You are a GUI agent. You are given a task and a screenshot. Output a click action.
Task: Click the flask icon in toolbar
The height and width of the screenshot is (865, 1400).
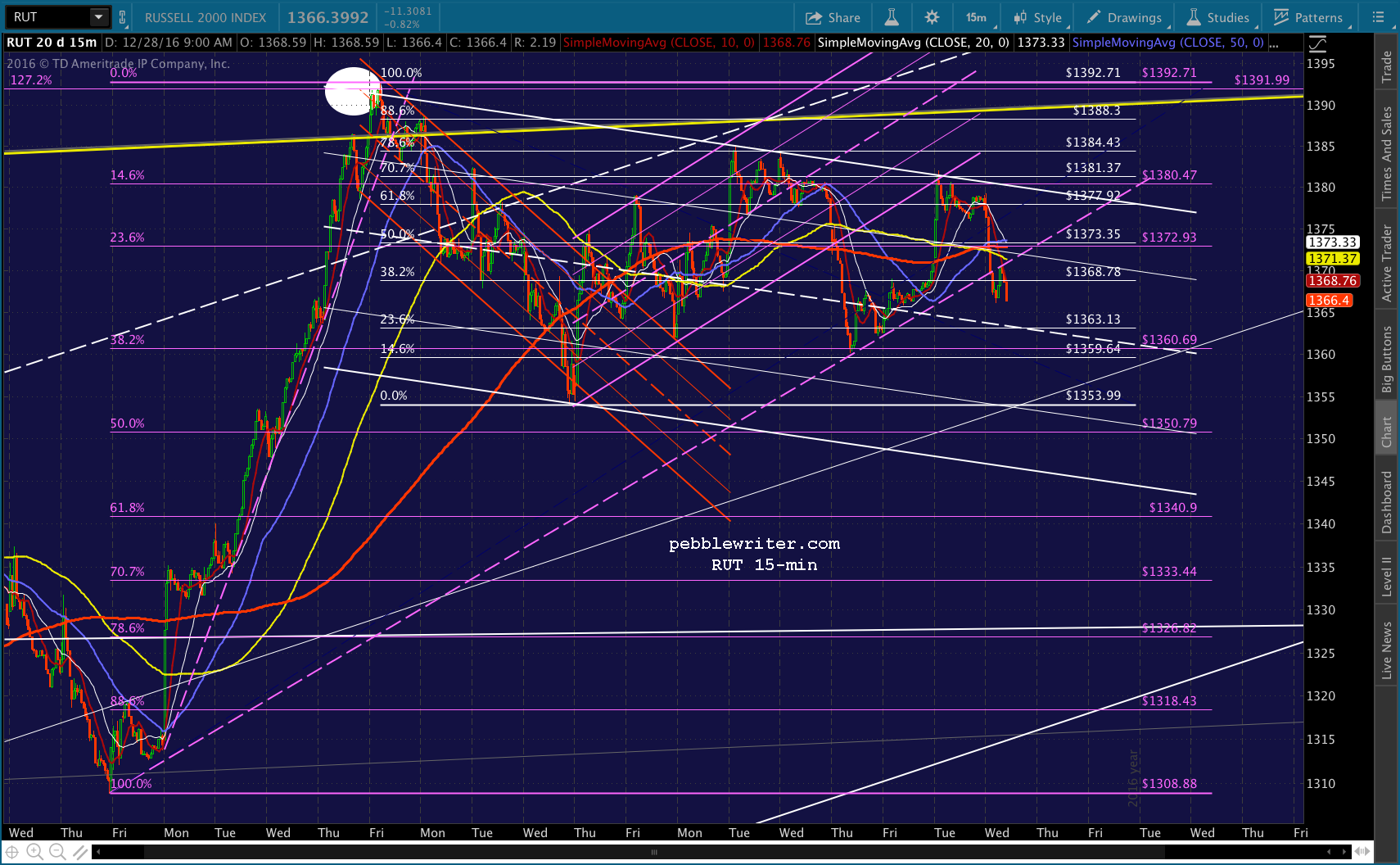892,17
